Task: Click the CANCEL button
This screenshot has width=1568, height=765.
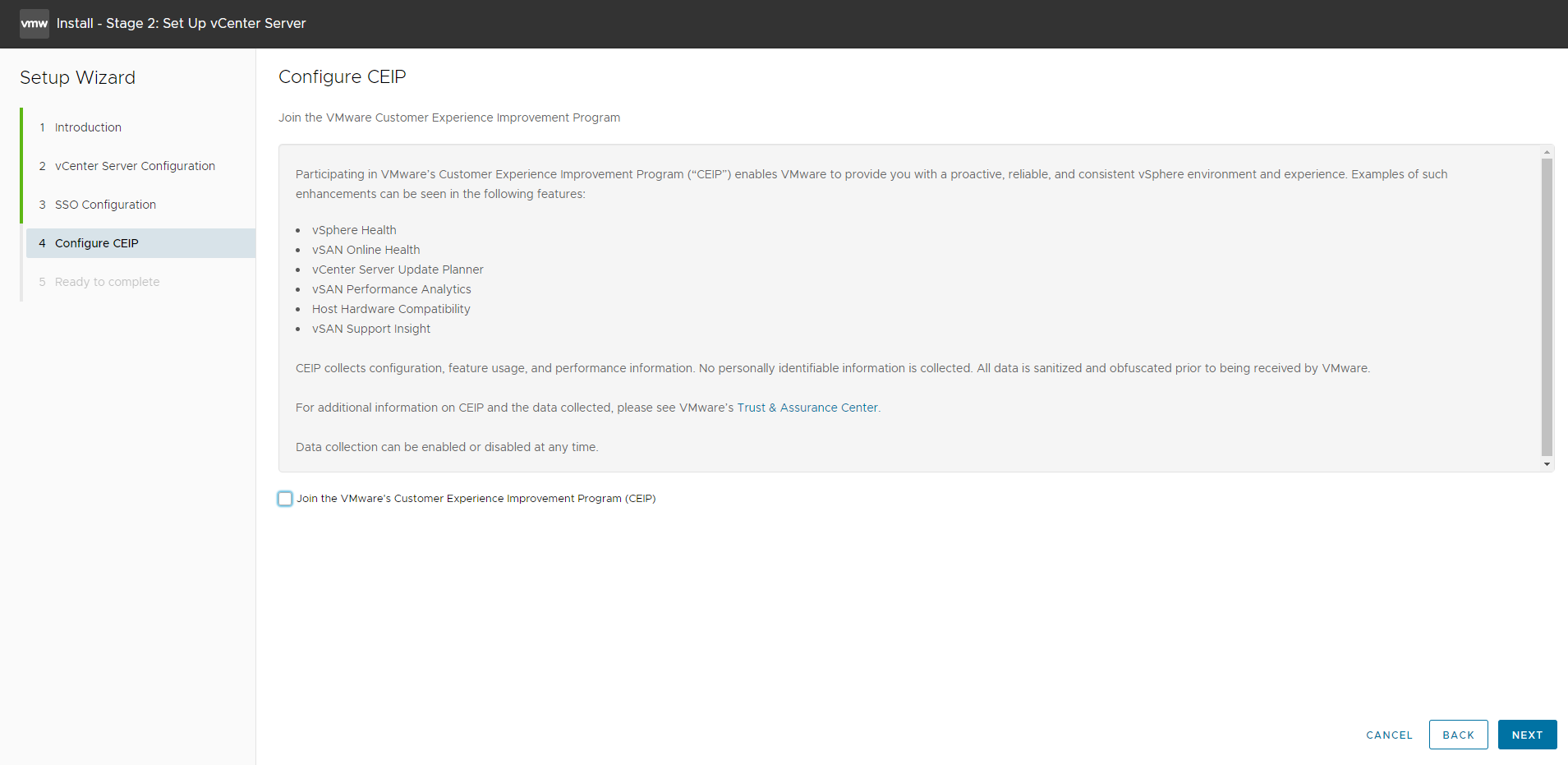Action: pos(1389,735)
